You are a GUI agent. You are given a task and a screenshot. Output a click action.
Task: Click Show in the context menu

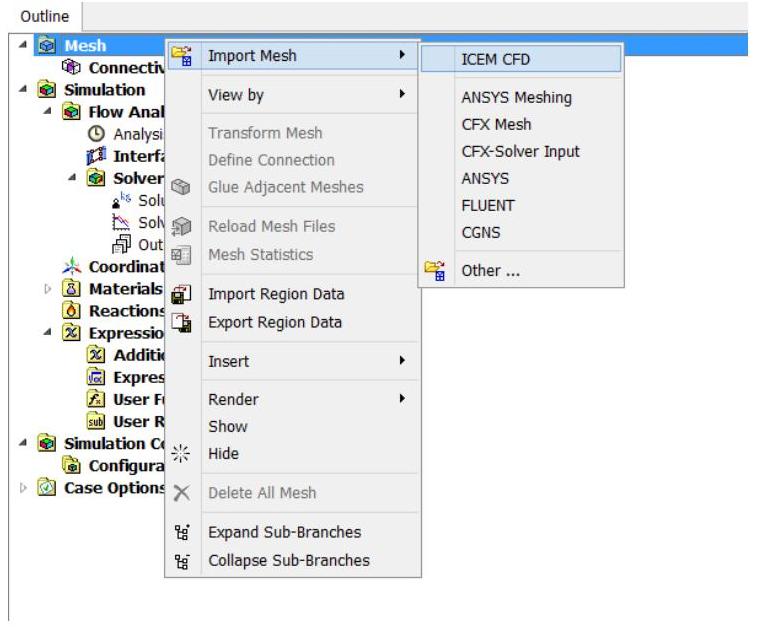pos(293,426)
